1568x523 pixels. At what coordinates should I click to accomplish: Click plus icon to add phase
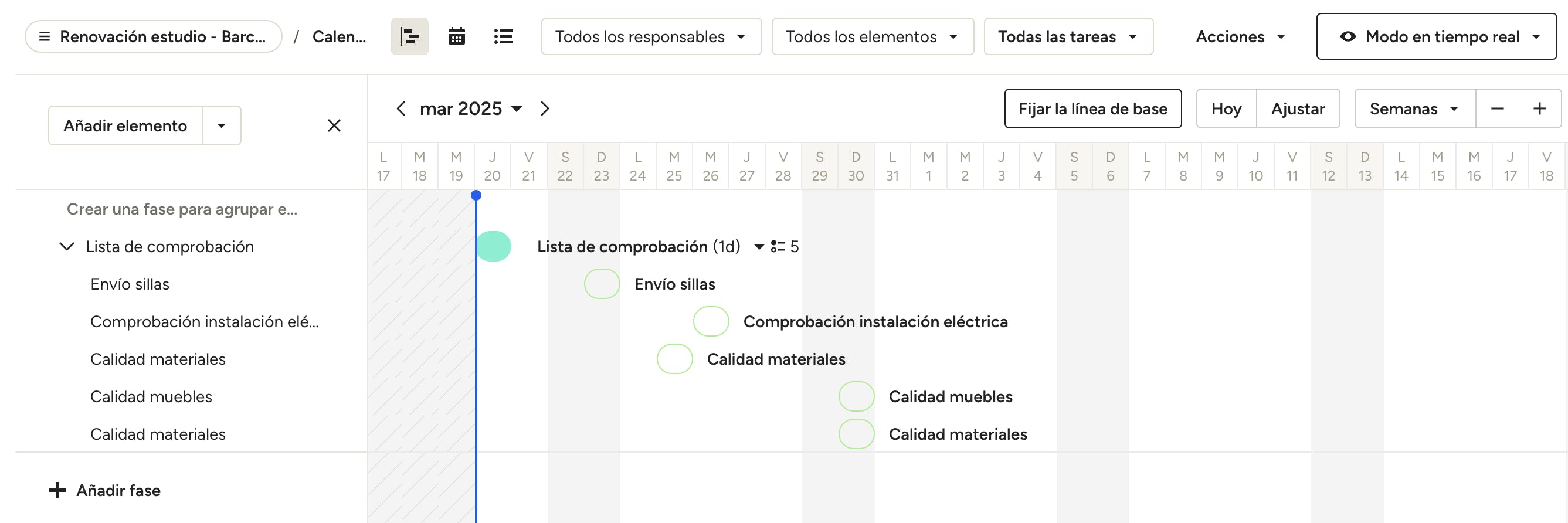[57, 491]
